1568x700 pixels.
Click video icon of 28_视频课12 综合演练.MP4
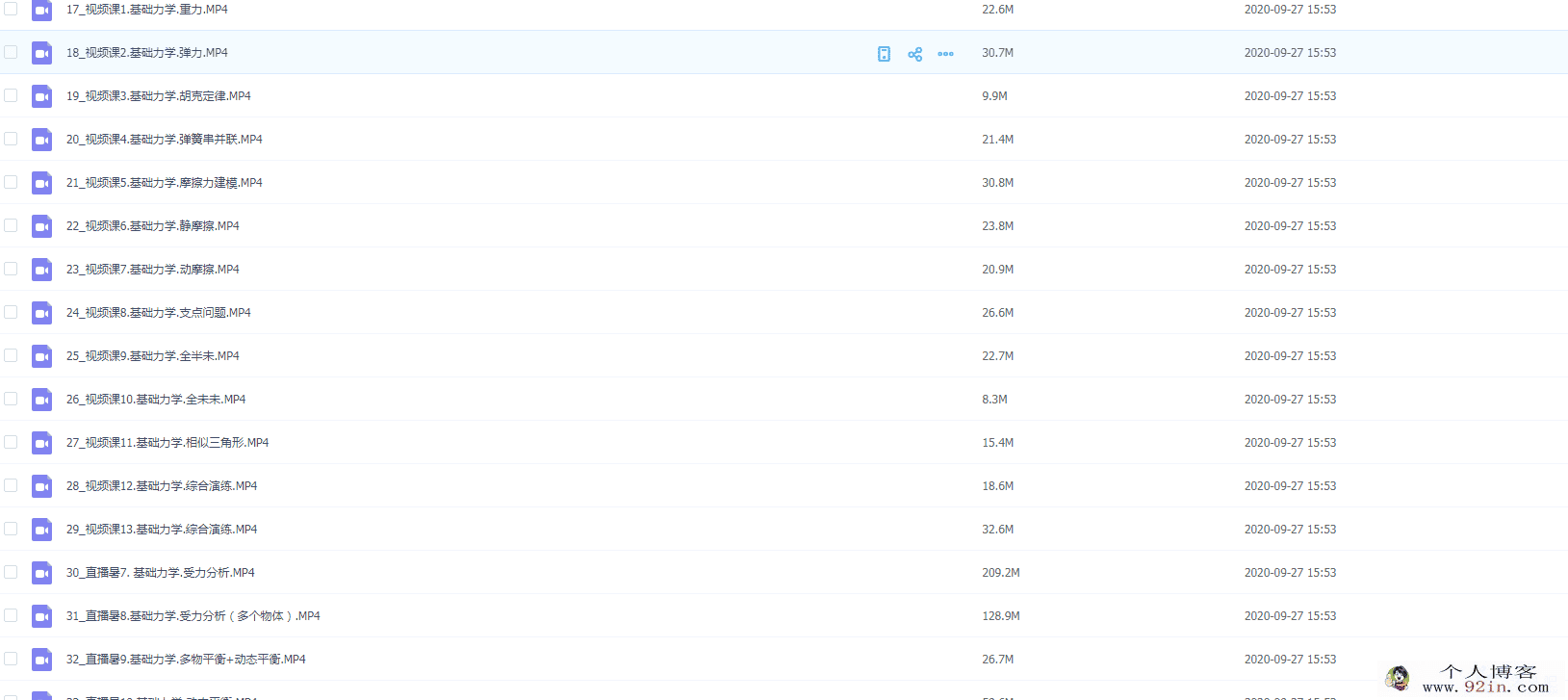[41, 486]
